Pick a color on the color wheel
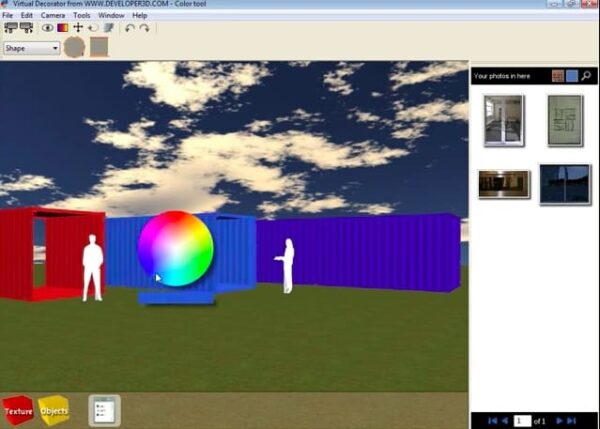This screenshot has height=429, width=600. pos(176,248)
